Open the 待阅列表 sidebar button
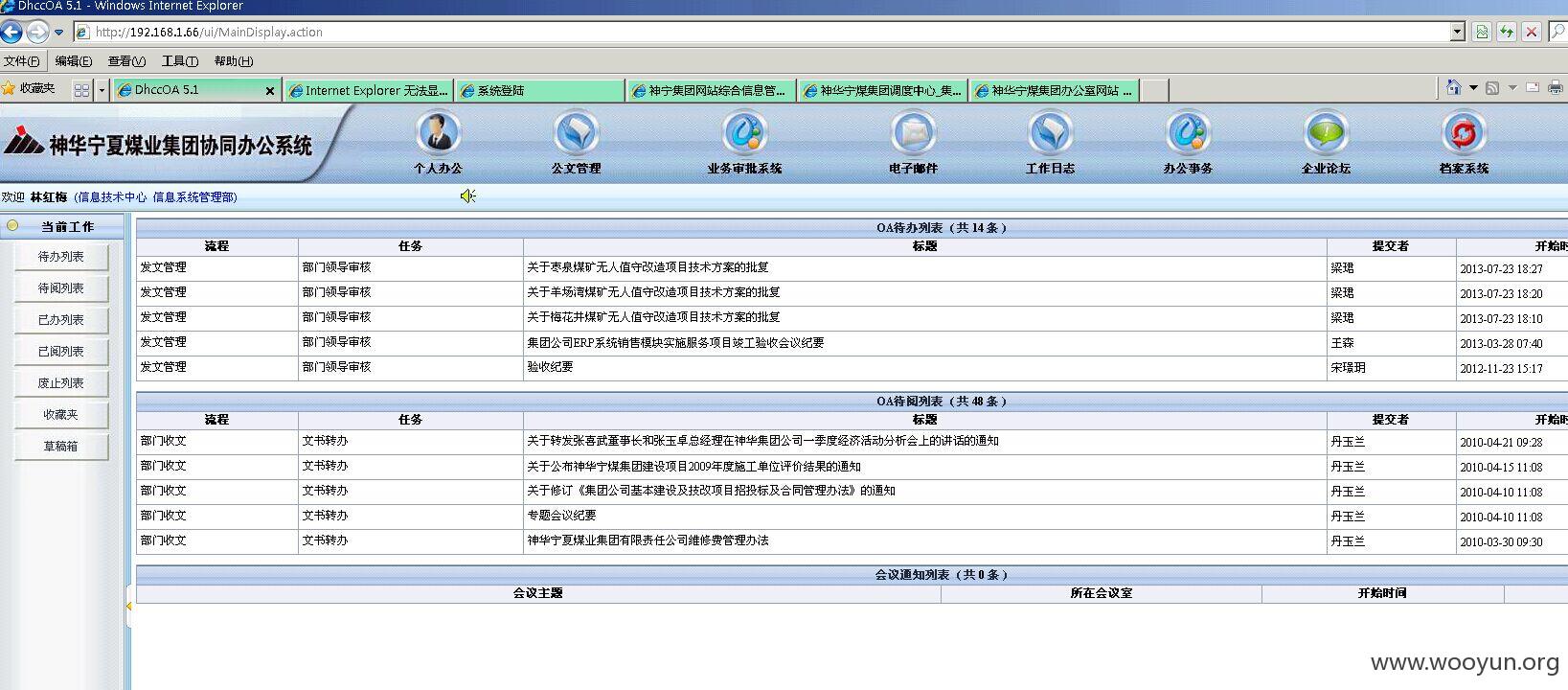 pos(61,288)
